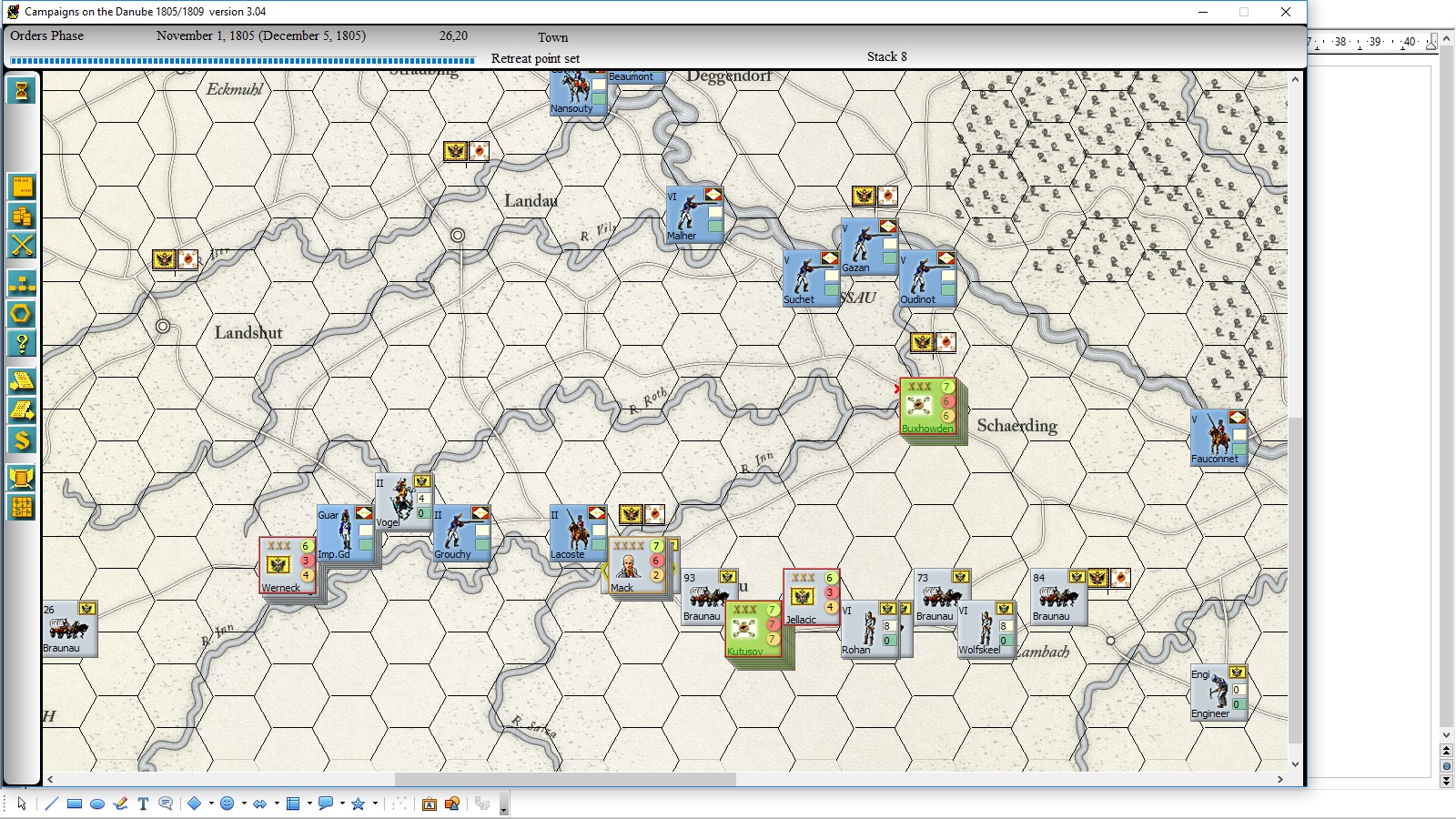Expand the Block Arrows dropdown arrow
Viewport: 1456px width, 819px height.
coord(277,804)
